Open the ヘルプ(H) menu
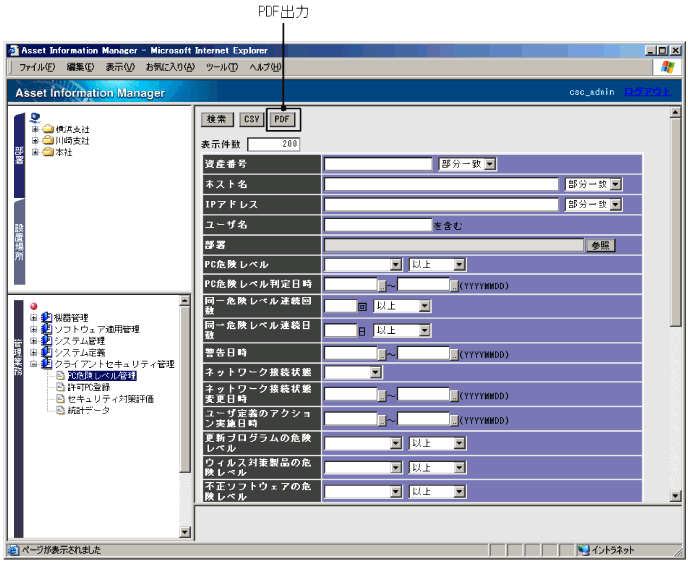Viewport: 688px width, 585px height. coord(265,67)
